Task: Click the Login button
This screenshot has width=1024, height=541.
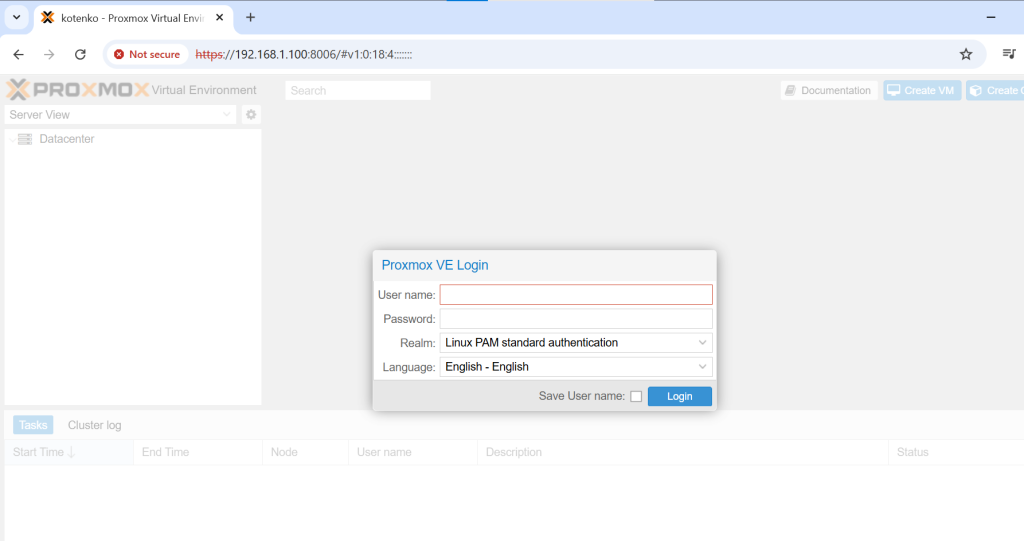Action: (680, 397)
